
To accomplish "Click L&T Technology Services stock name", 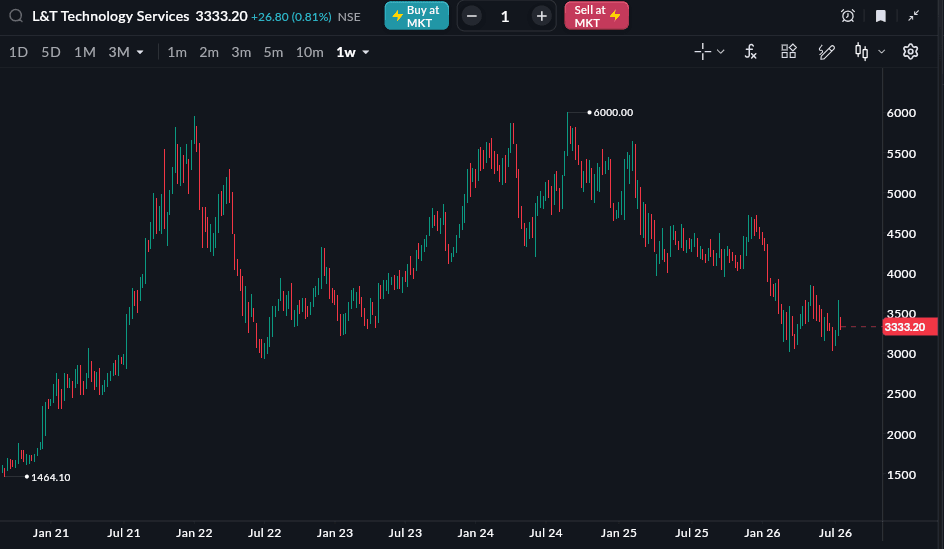I will click(111, 16).
